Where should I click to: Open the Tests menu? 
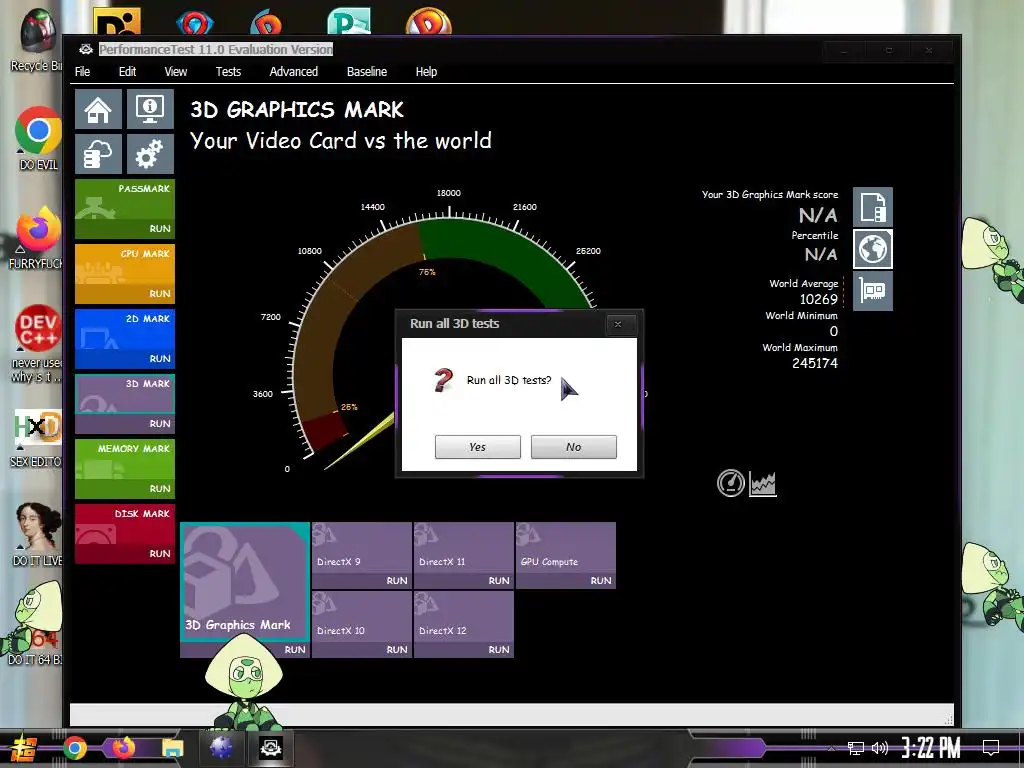click(229, 72)
